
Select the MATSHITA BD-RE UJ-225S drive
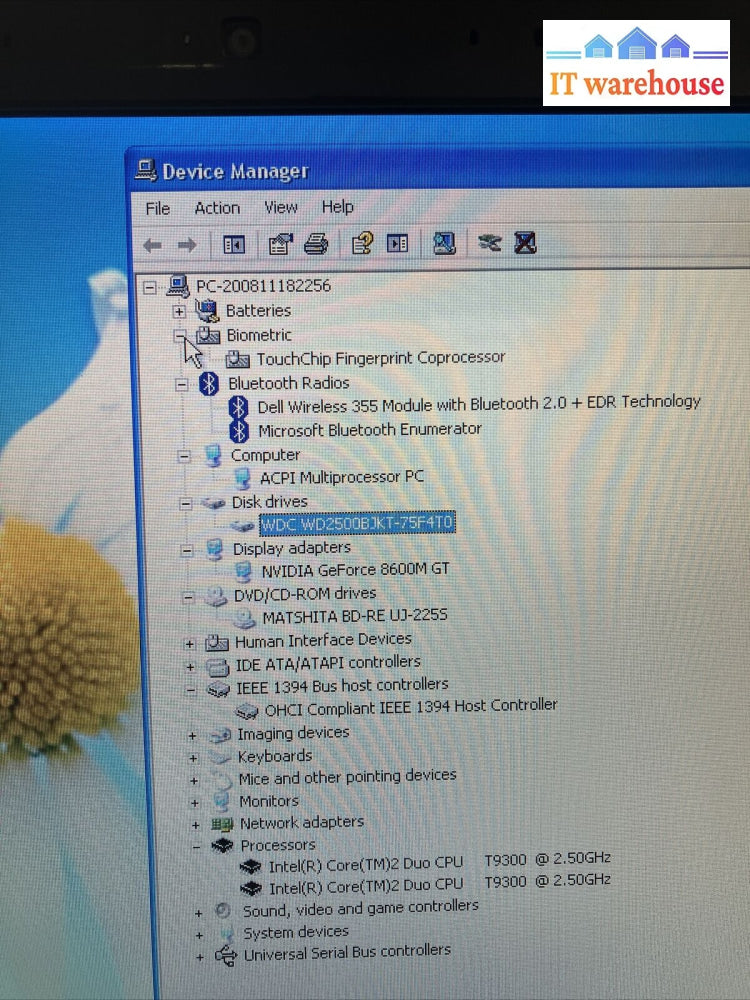[x=354, y=616]
